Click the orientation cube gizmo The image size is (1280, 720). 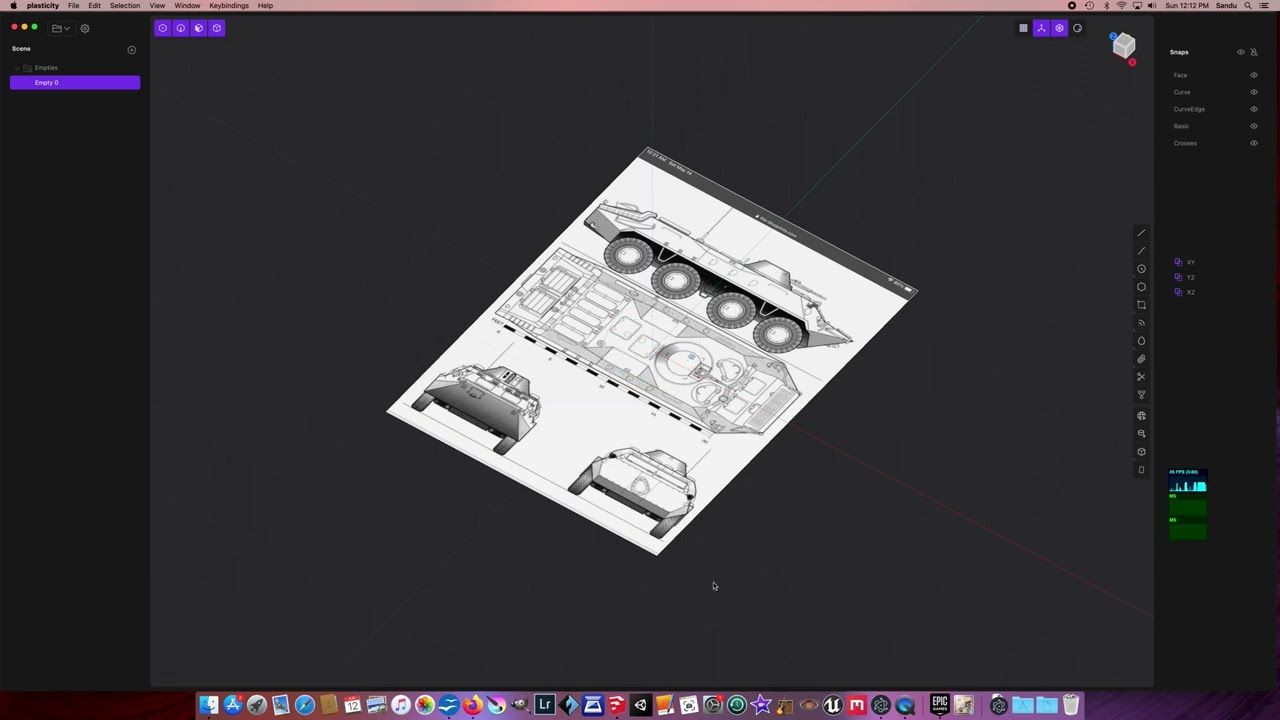(x=1124, y=45)
